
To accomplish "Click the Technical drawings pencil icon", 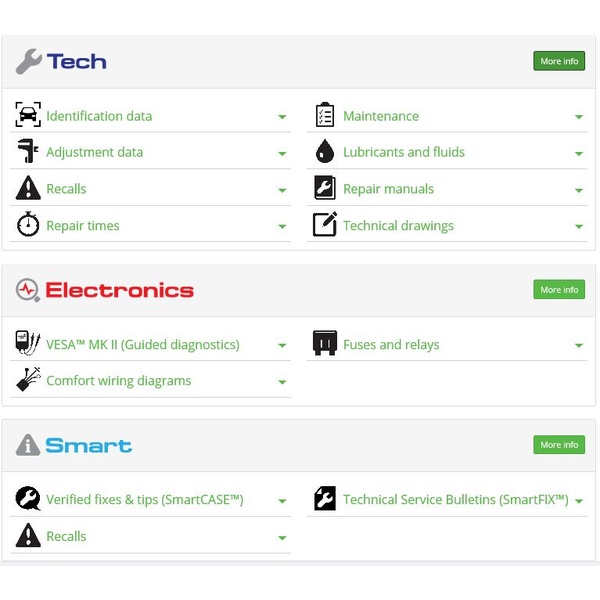I will point(325,224).
